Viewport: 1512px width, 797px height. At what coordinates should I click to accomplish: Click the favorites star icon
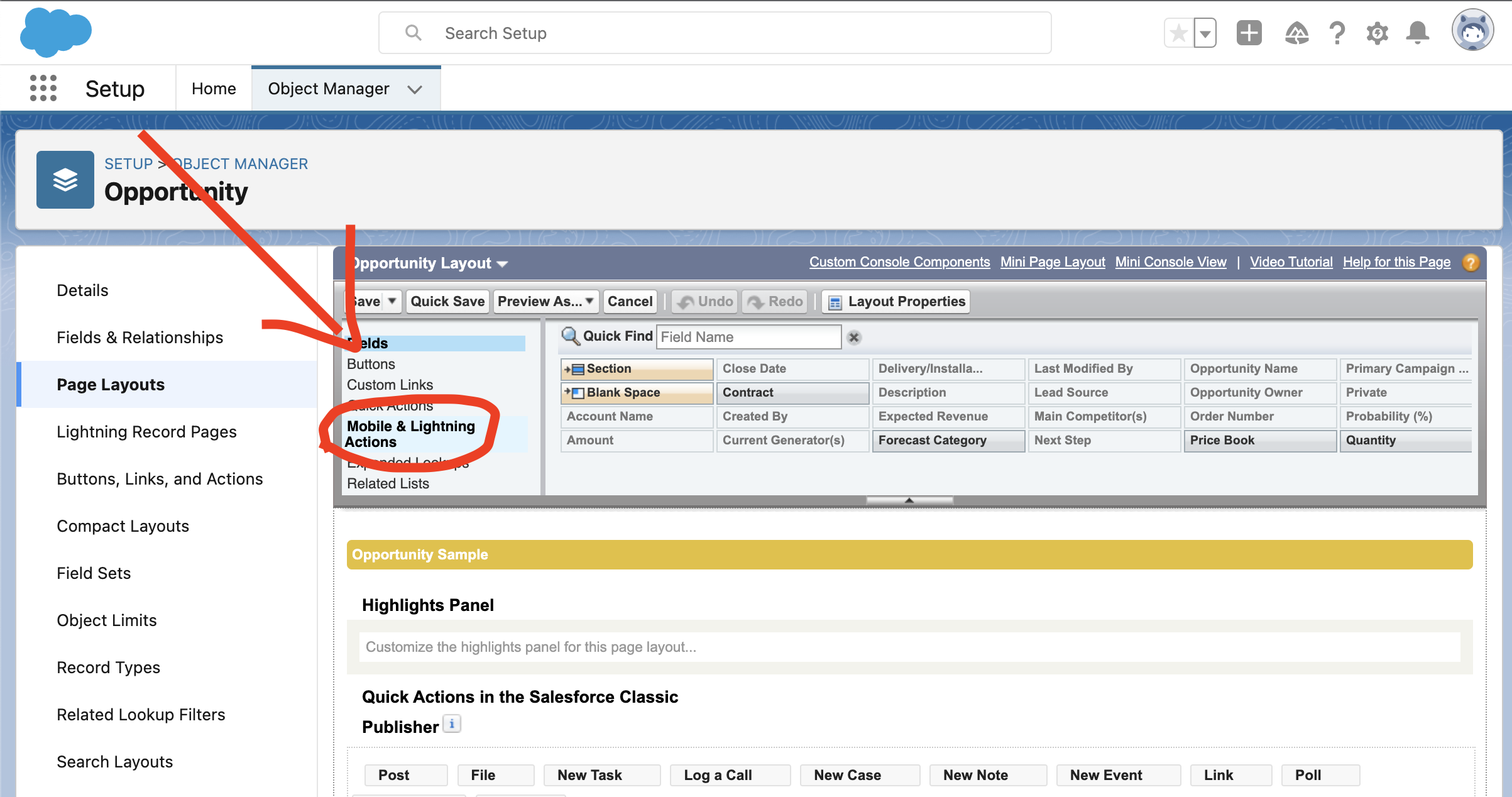click(1178, 33)
